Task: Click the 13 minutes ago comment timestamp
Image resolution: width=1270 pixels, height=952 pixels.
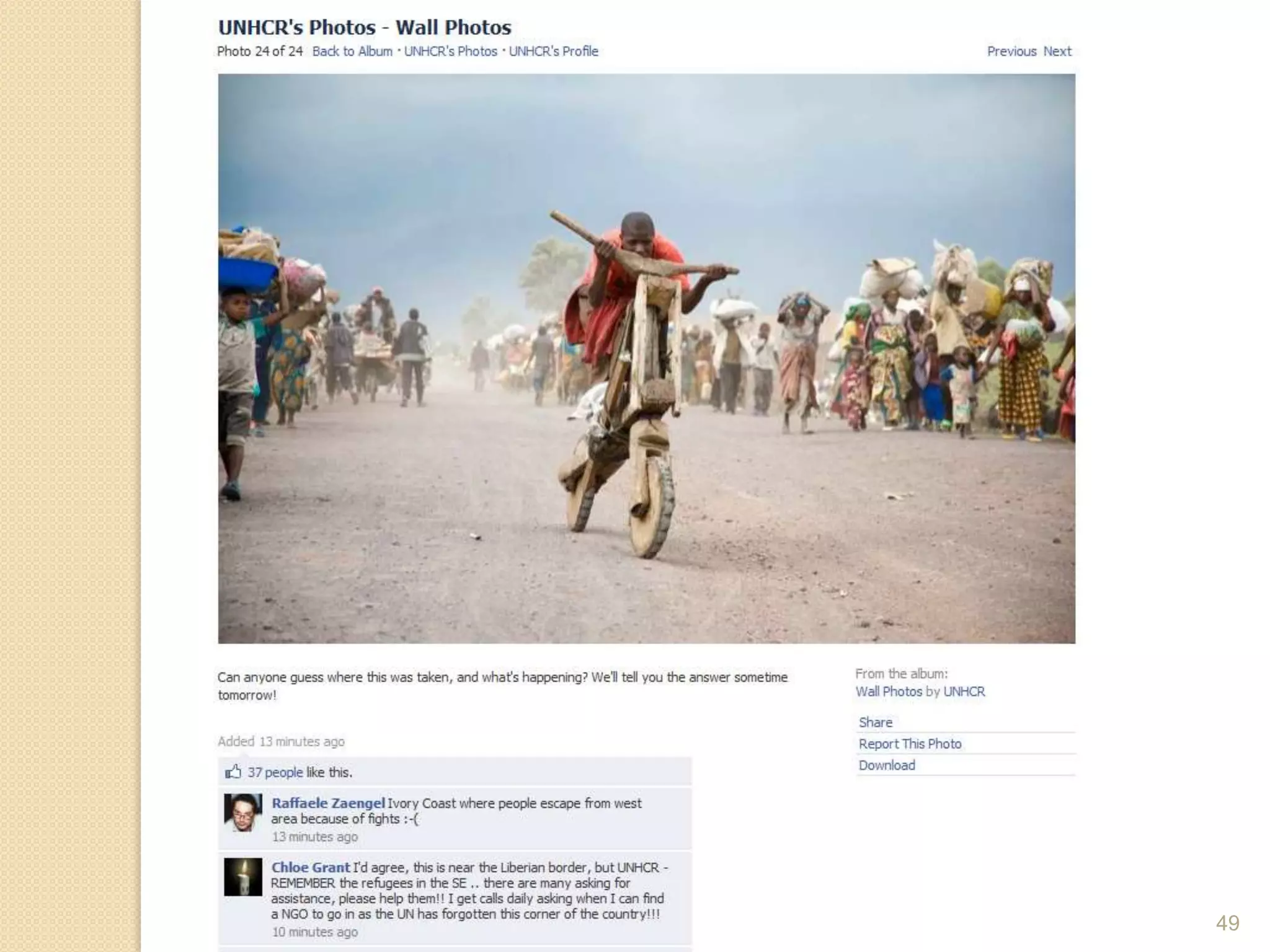Action: click(315, 837)
